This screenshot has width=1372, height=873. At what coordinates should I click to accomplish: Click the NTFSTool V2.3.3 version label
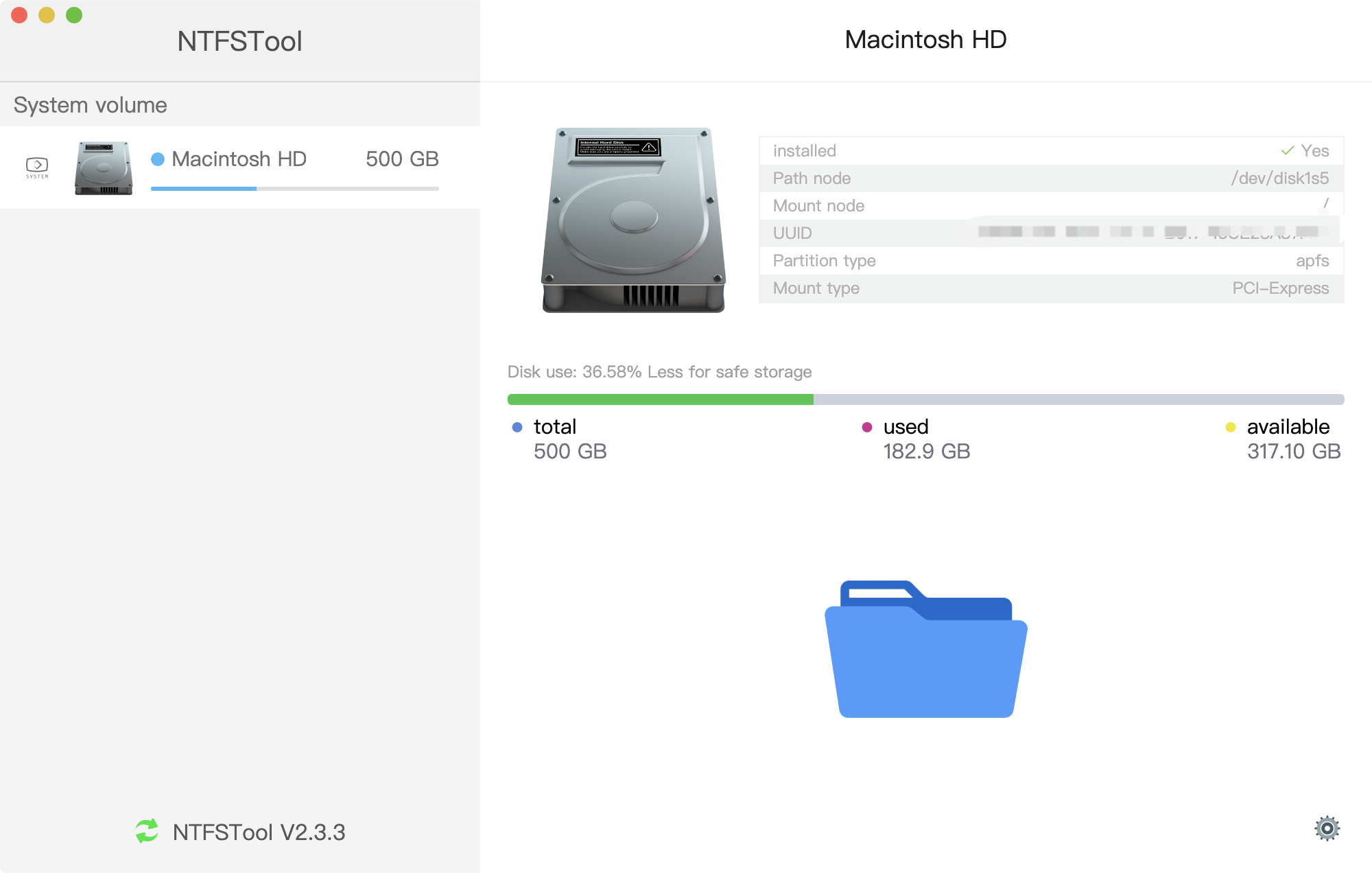pos(259,832)
